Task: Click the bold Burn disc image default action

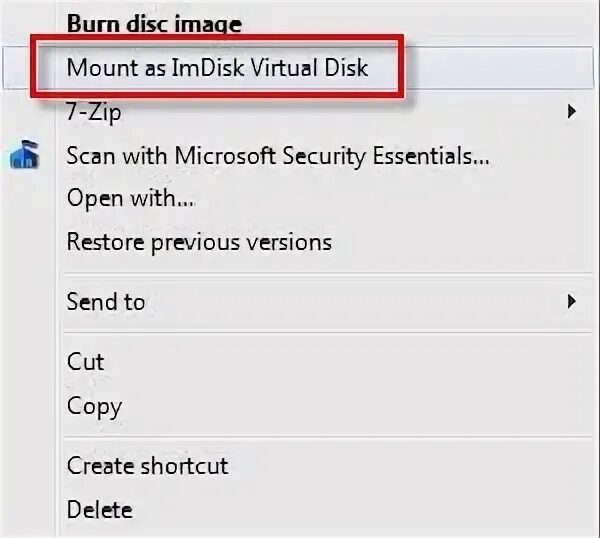Action: [x=154, y=22]
